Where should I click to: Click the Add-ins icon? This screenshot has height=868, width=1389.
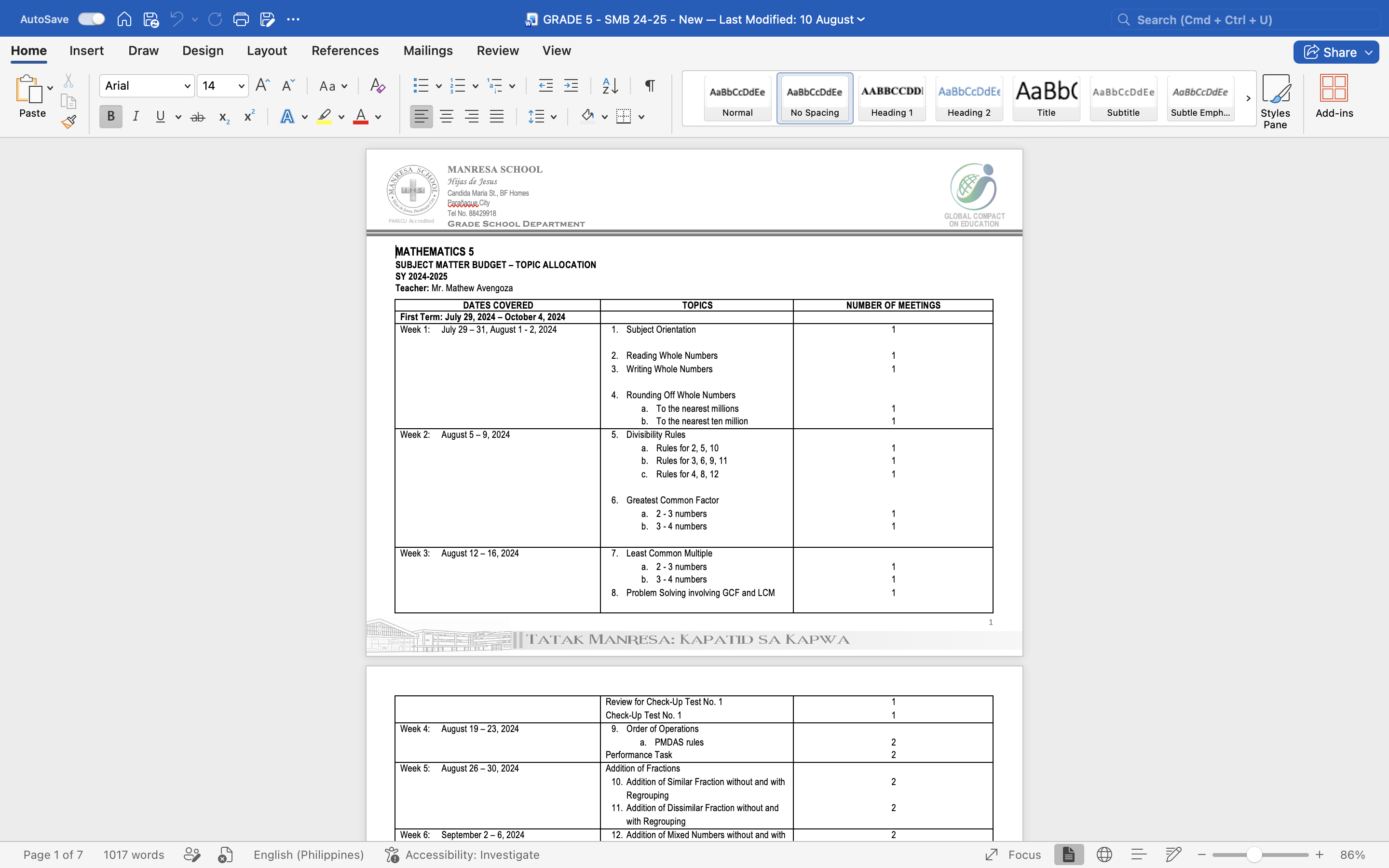click(x=1334, y=96)
